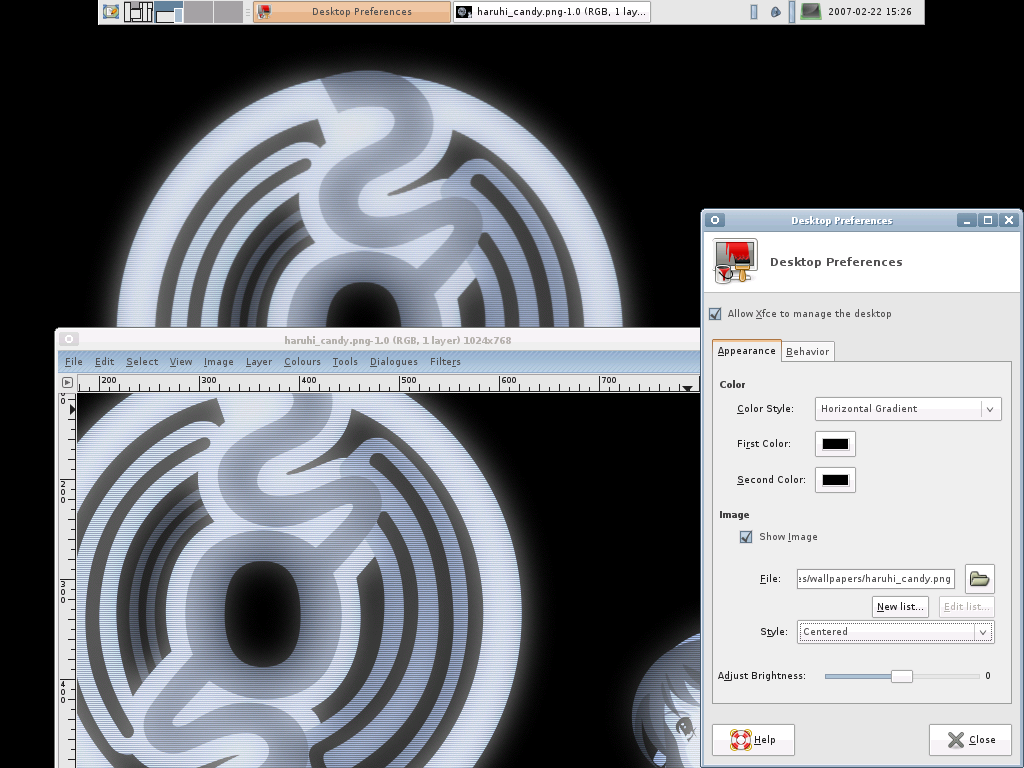
Task: Switch to fourth workspace in the pager
Action: [228, 12]
